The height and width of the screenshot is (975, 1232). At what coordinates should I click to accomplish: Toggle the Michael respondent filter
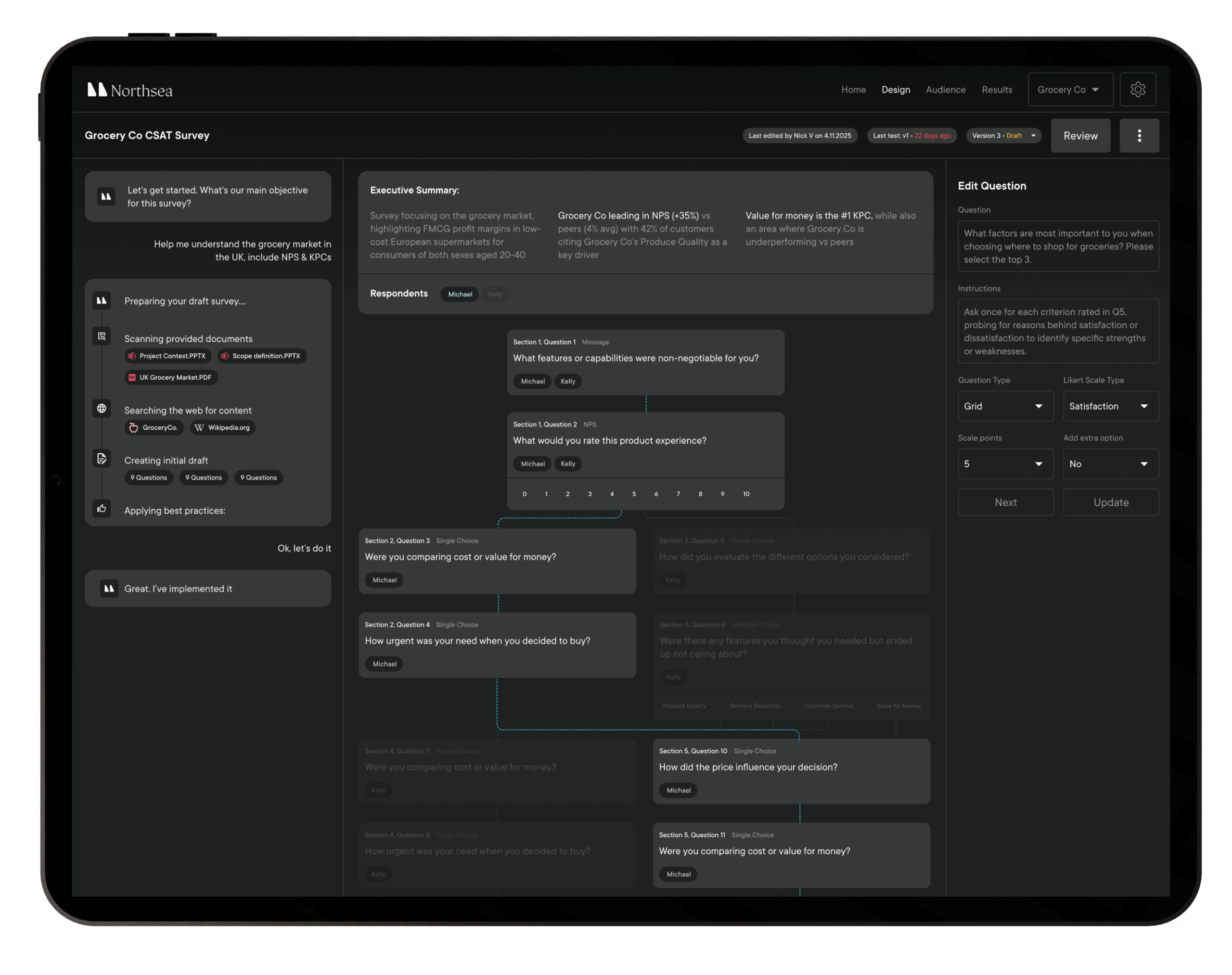tap(460, 295)
